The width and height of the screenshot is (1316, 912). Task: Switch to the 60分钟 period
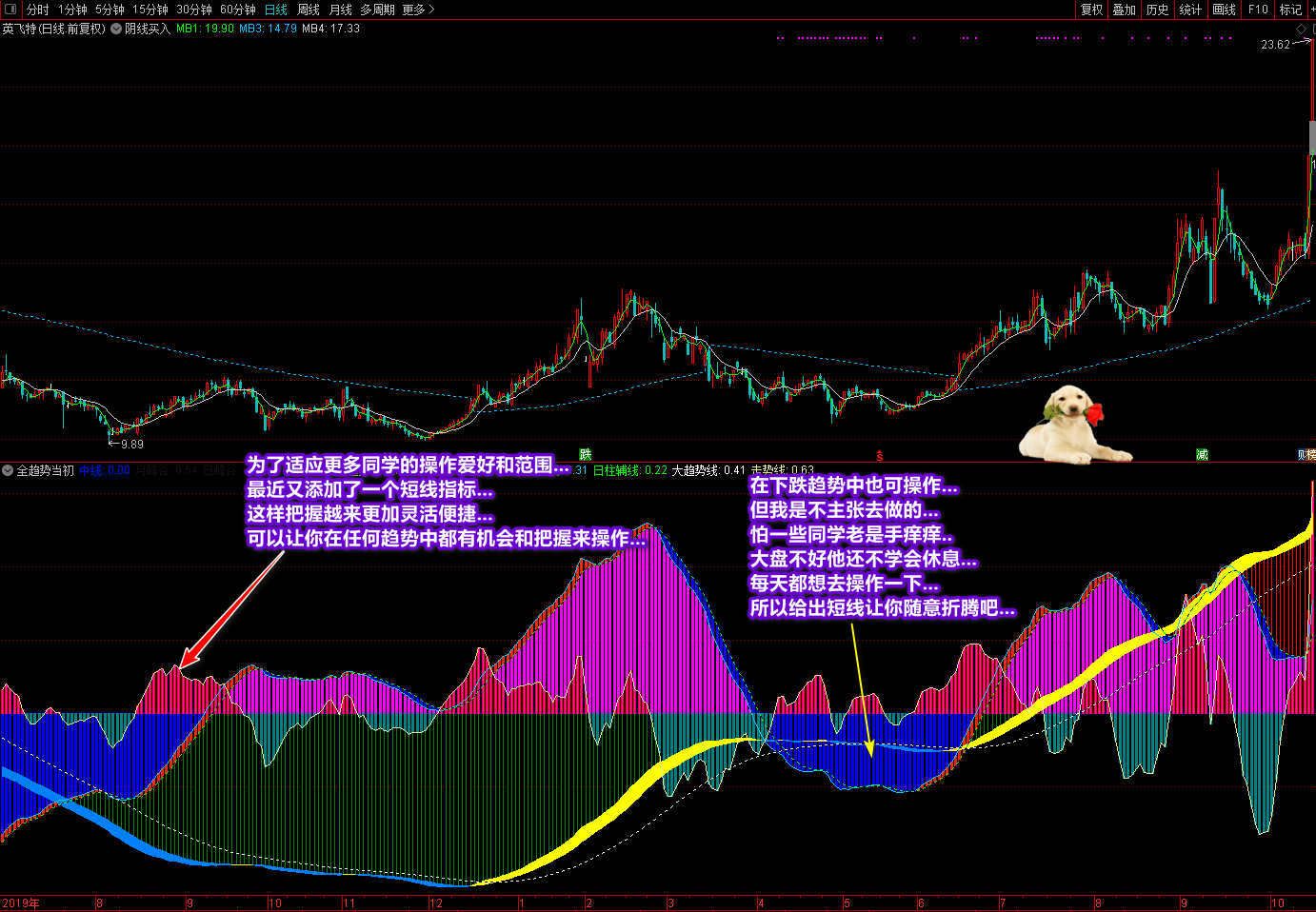coord(237,10)
